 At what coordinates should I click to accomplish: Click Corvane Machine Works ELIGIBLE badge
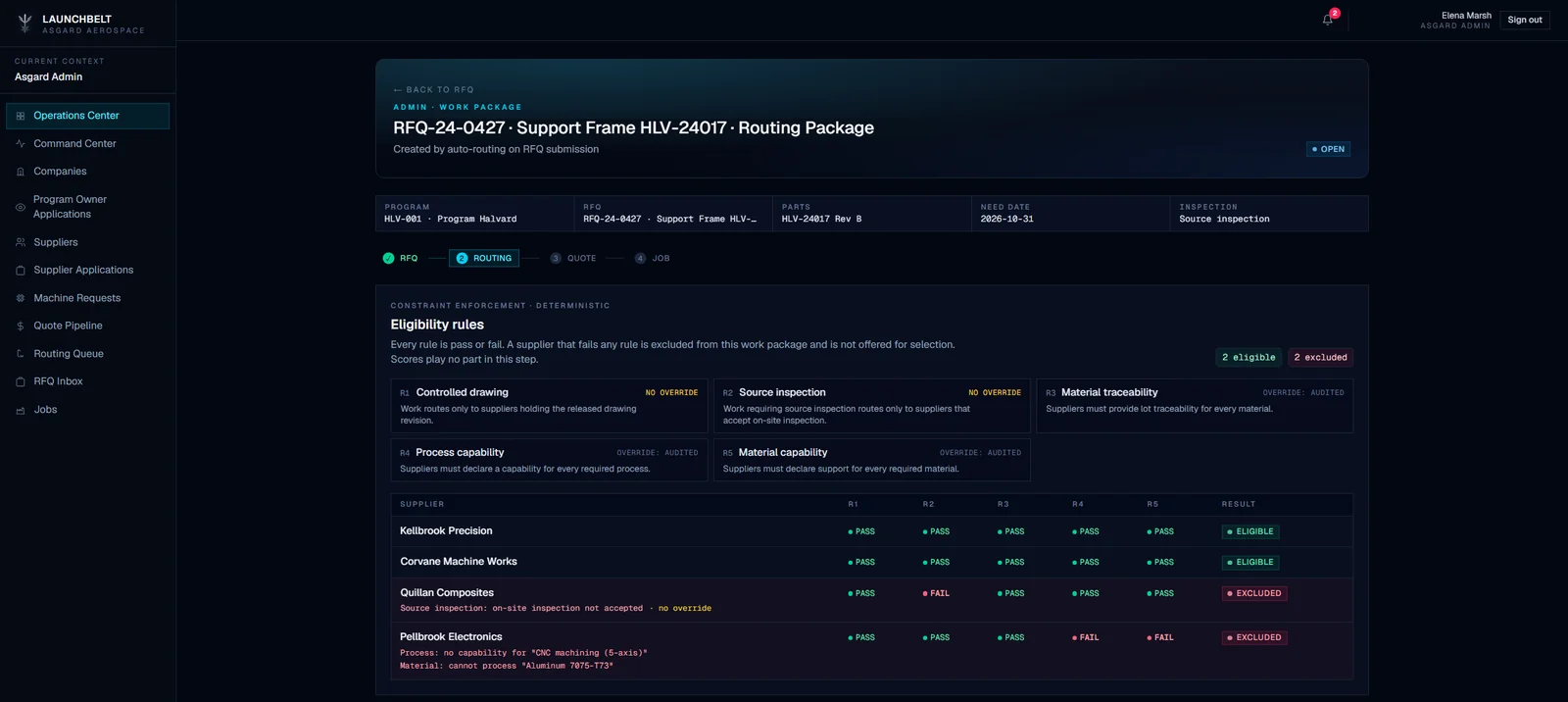tap(1250, 562)
